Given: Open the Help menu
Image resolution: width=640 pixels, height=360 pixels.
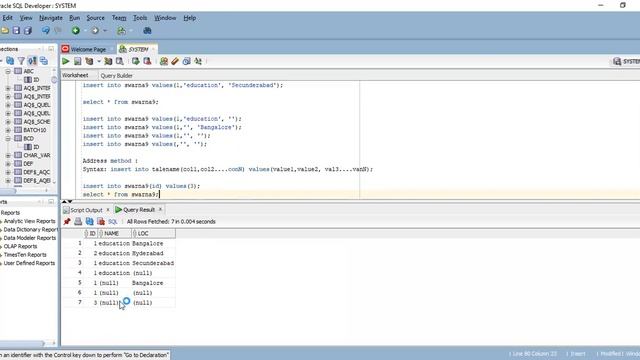Looking at the screenshot, I should click(189, 18).
